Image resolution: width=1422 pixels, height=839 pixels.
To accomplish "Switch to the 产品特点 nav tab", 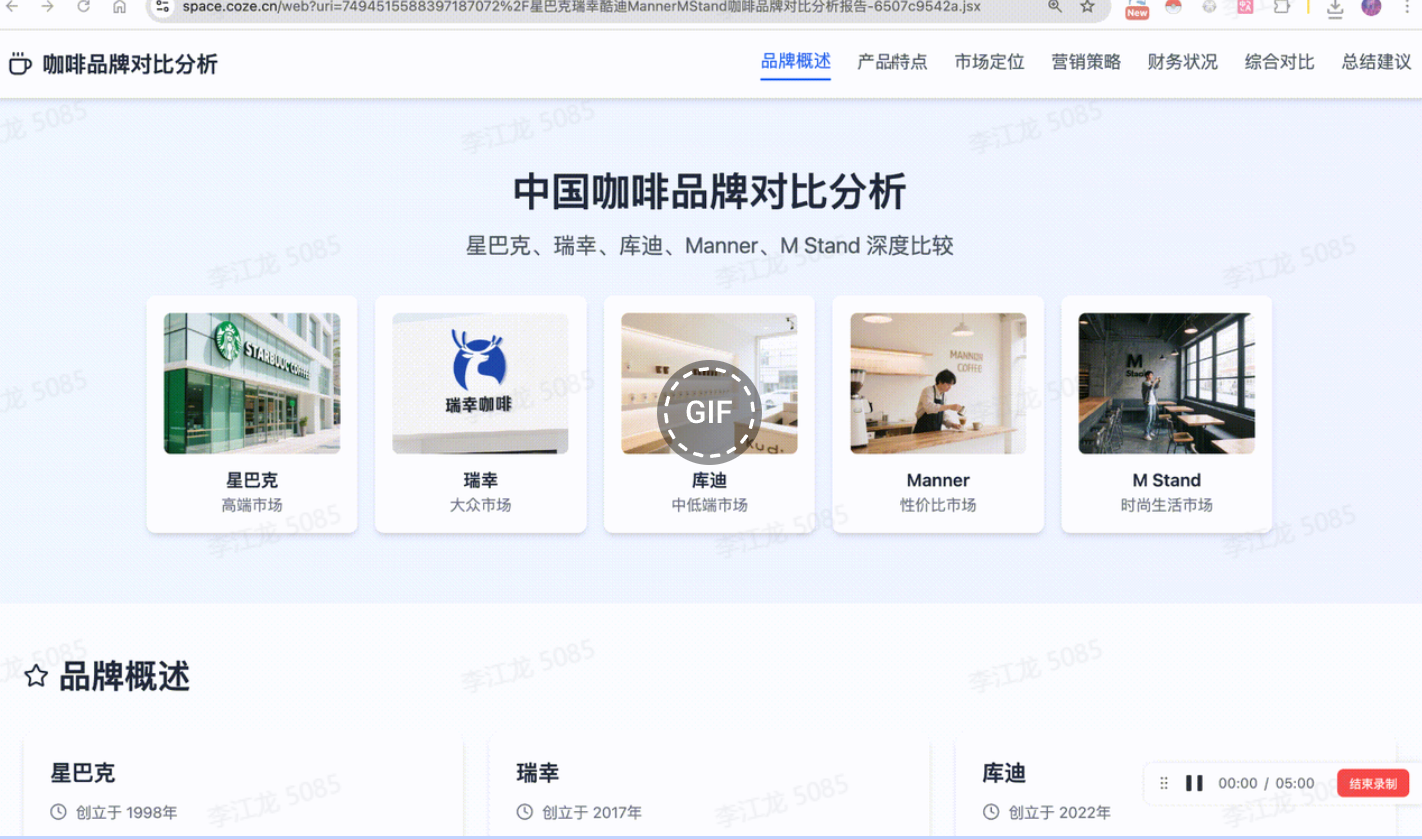I will 892,62.
